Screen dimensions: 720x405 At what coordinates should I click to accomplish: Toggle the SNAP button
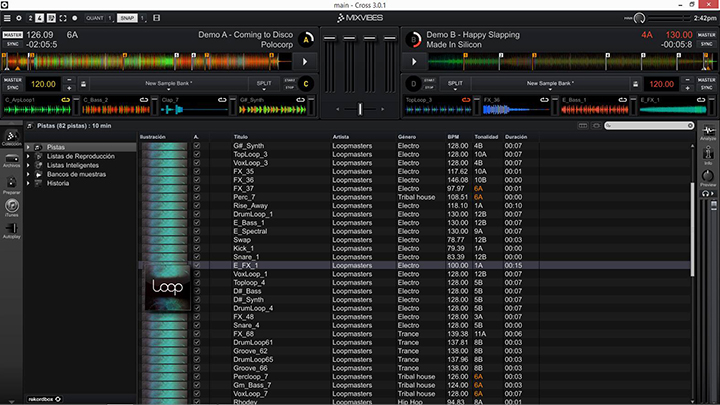[x=127, y=18]
